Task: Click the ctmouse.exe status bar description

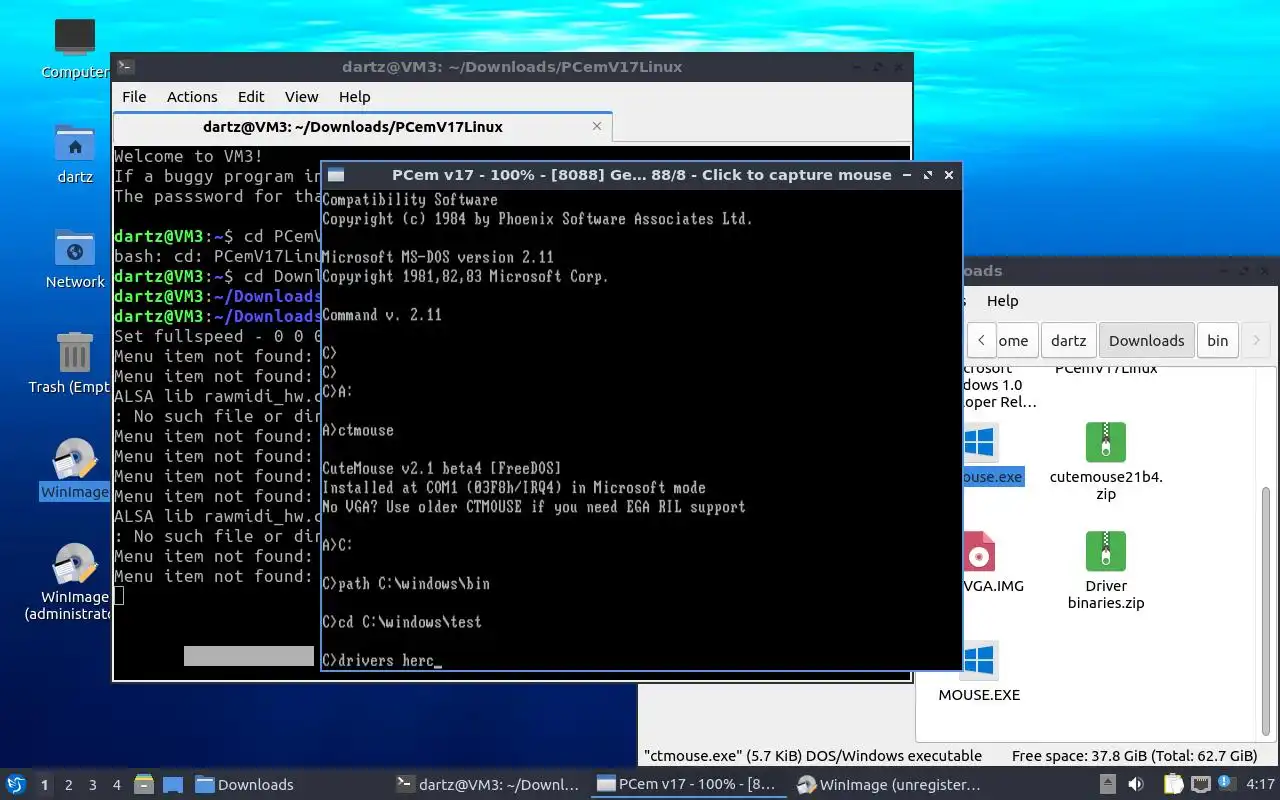Action: pyautogui.click(x=813, y=756)
